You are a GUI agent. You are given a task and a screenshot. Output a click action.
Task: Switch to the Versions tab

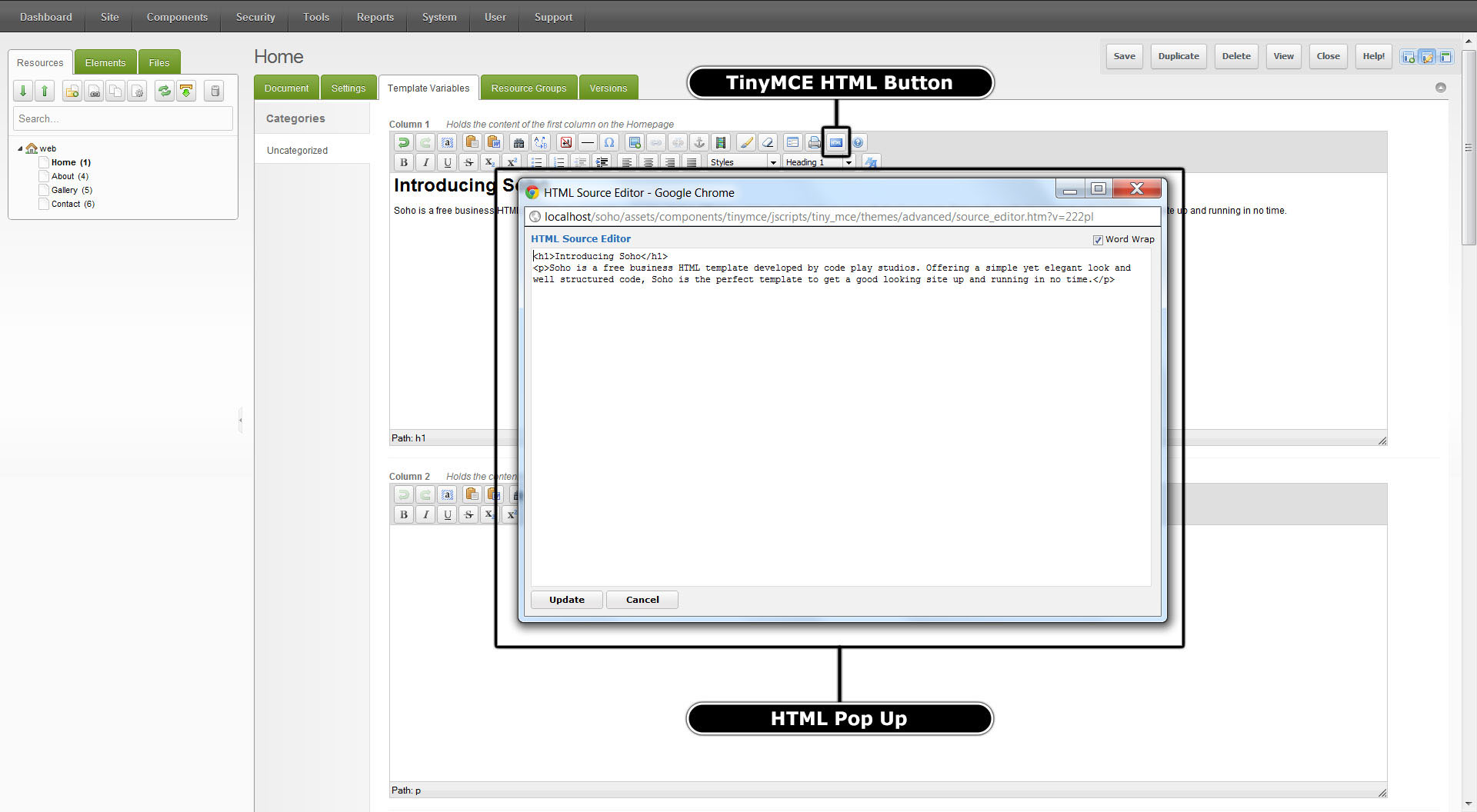(x=608, y=88)
